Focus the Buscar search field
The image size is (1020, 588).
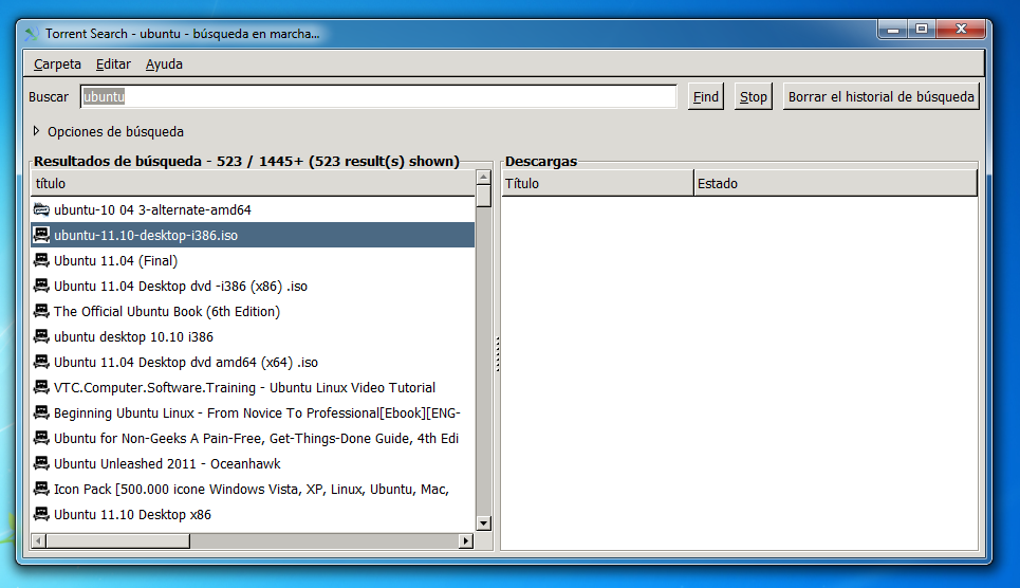point(379,97)
